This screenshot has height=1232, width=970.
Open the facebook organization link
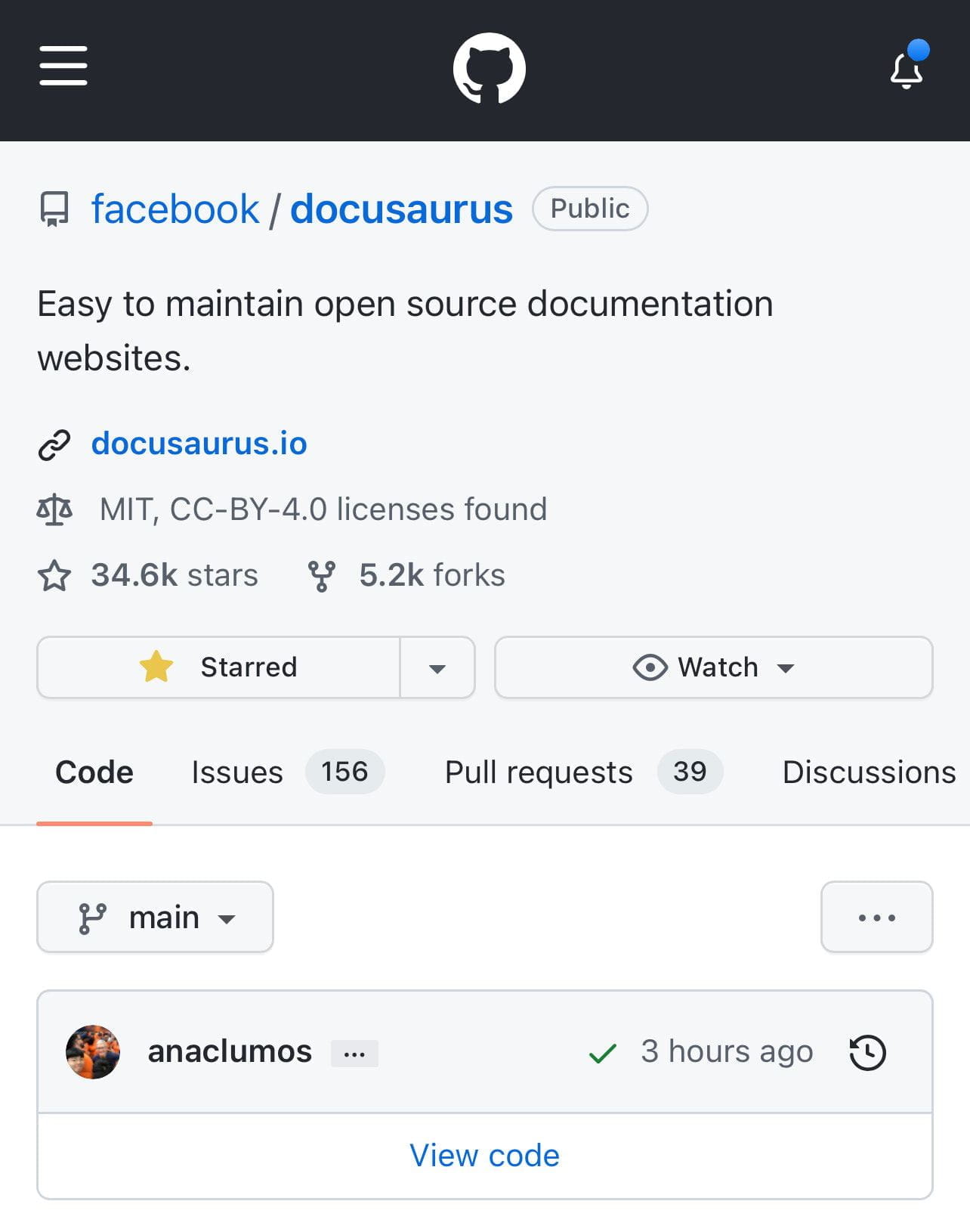175,209
